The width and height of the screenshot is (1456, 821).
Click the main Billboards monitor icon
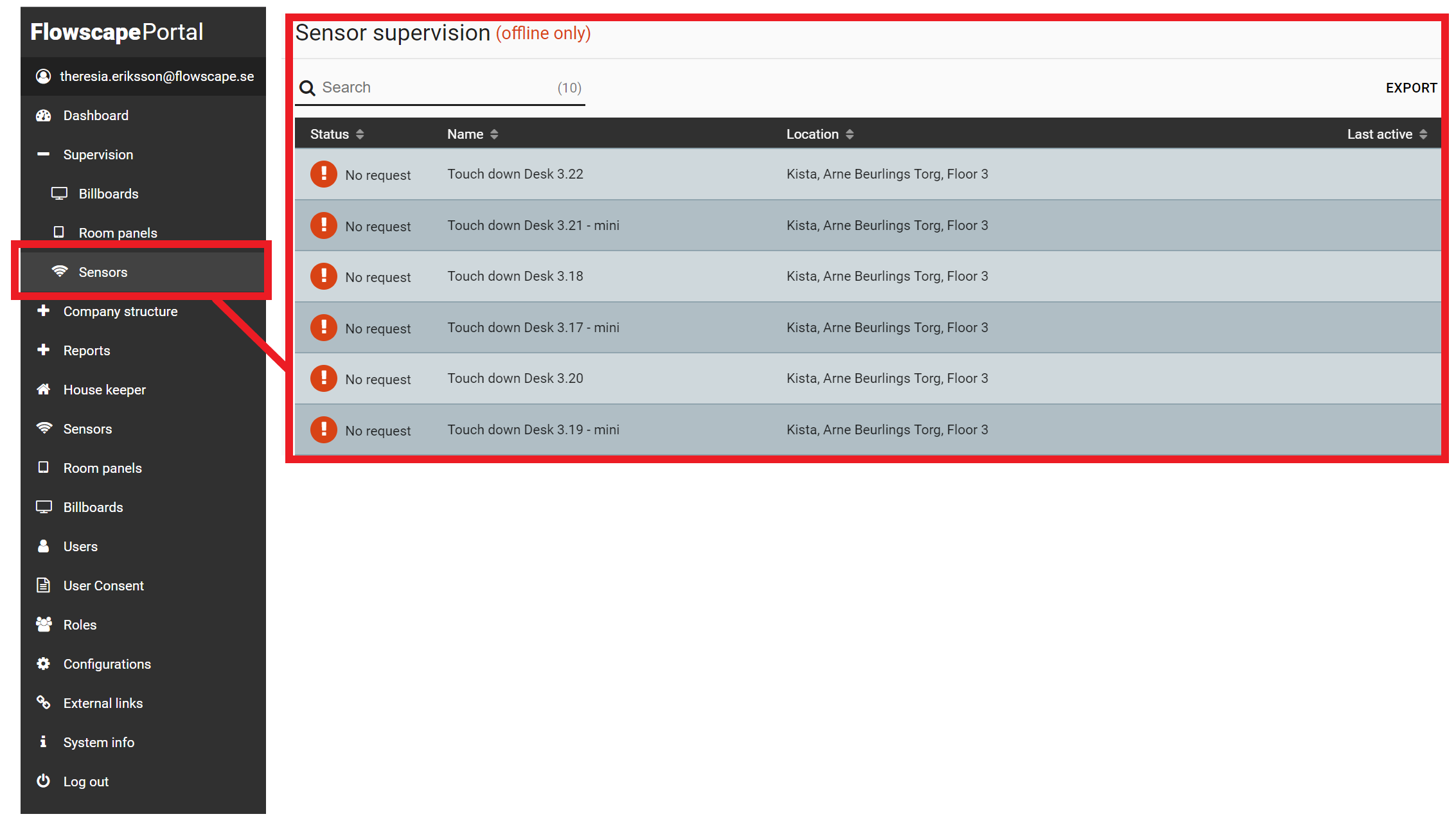tap(44, 507)
